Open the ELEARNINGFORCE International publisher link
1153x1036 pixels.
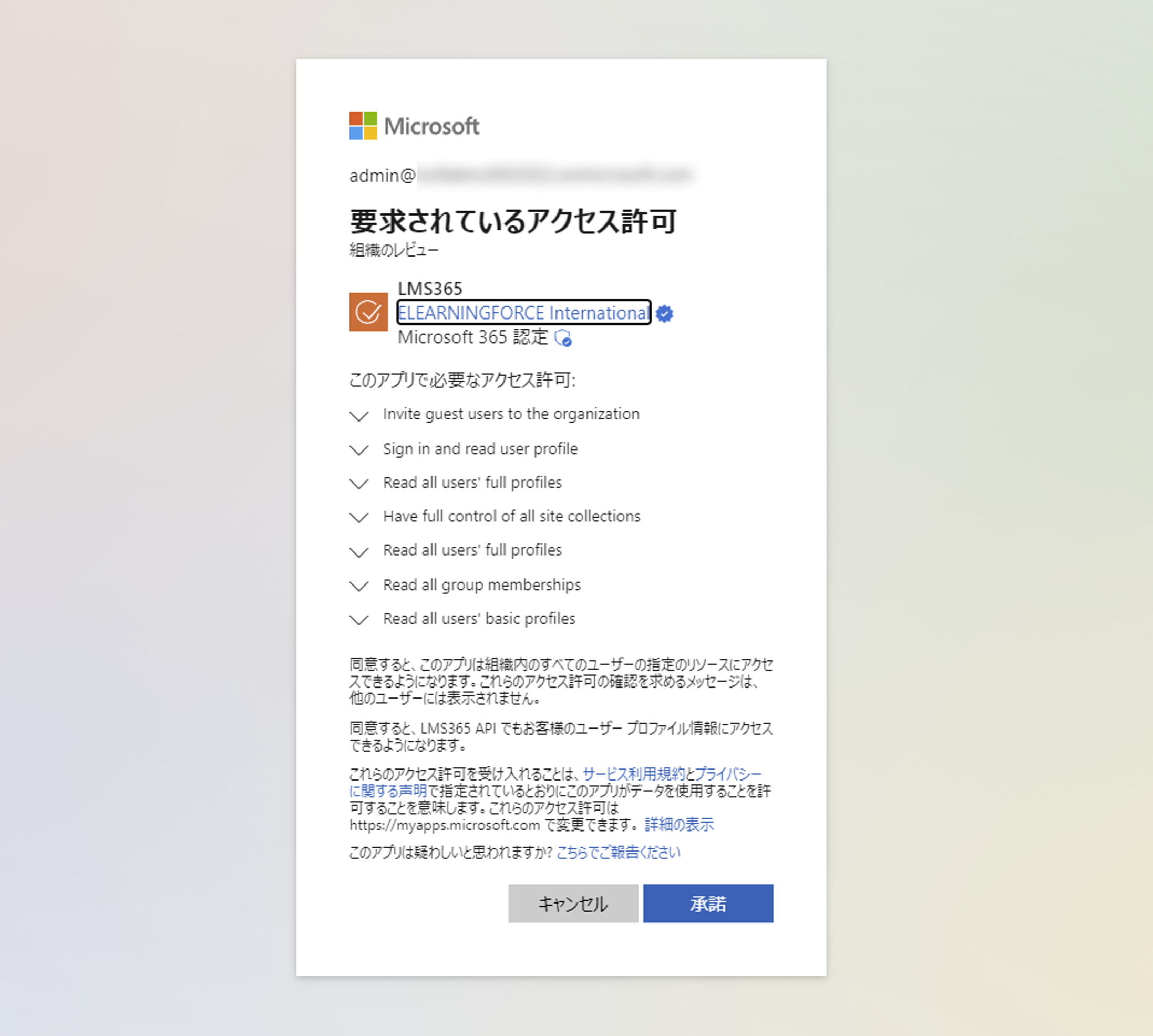[x=523, y=313]
